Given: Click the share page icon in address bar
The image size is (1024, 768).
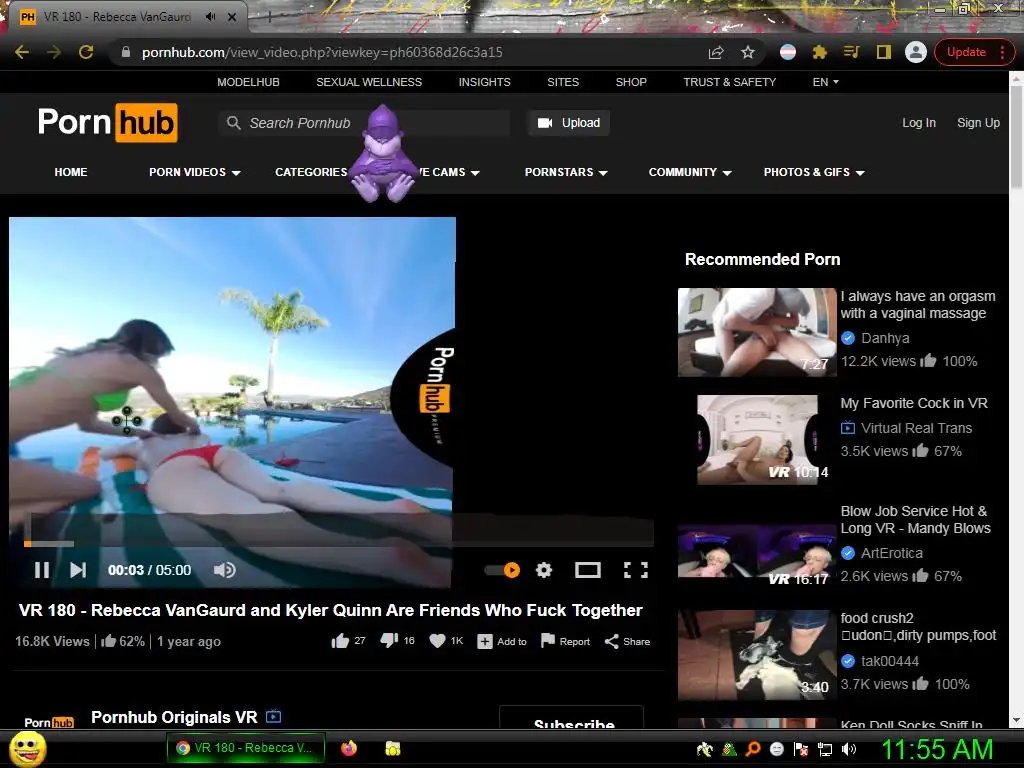Looking at the screenshot, I should point(716,52).
